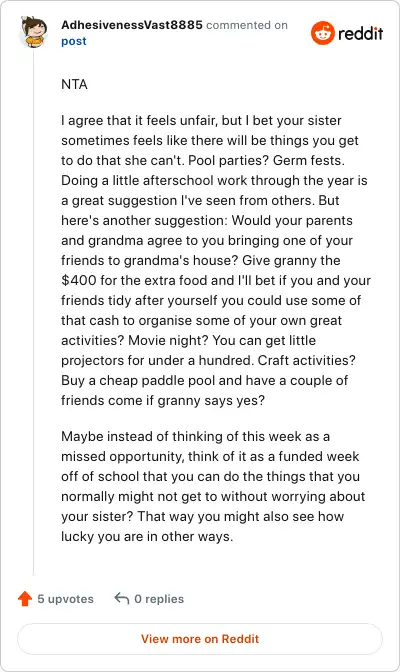Click the final line "lucky you are in other ways."
Viewport: 400px width, 672px height.
tap(147, 537)
